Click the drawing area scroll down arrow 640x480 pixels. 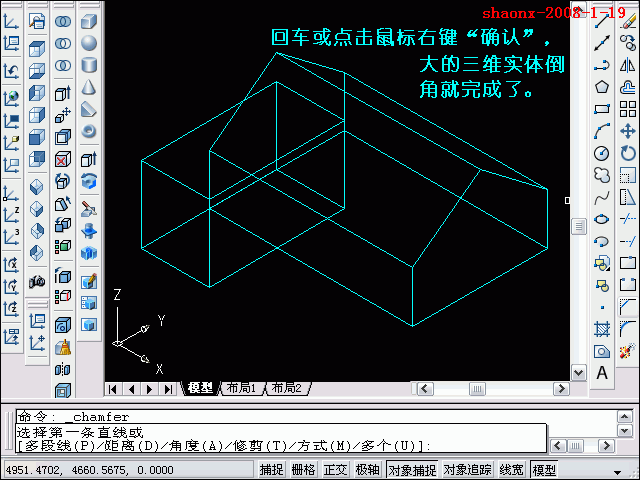pyautogui.click(x=579, y=373)
